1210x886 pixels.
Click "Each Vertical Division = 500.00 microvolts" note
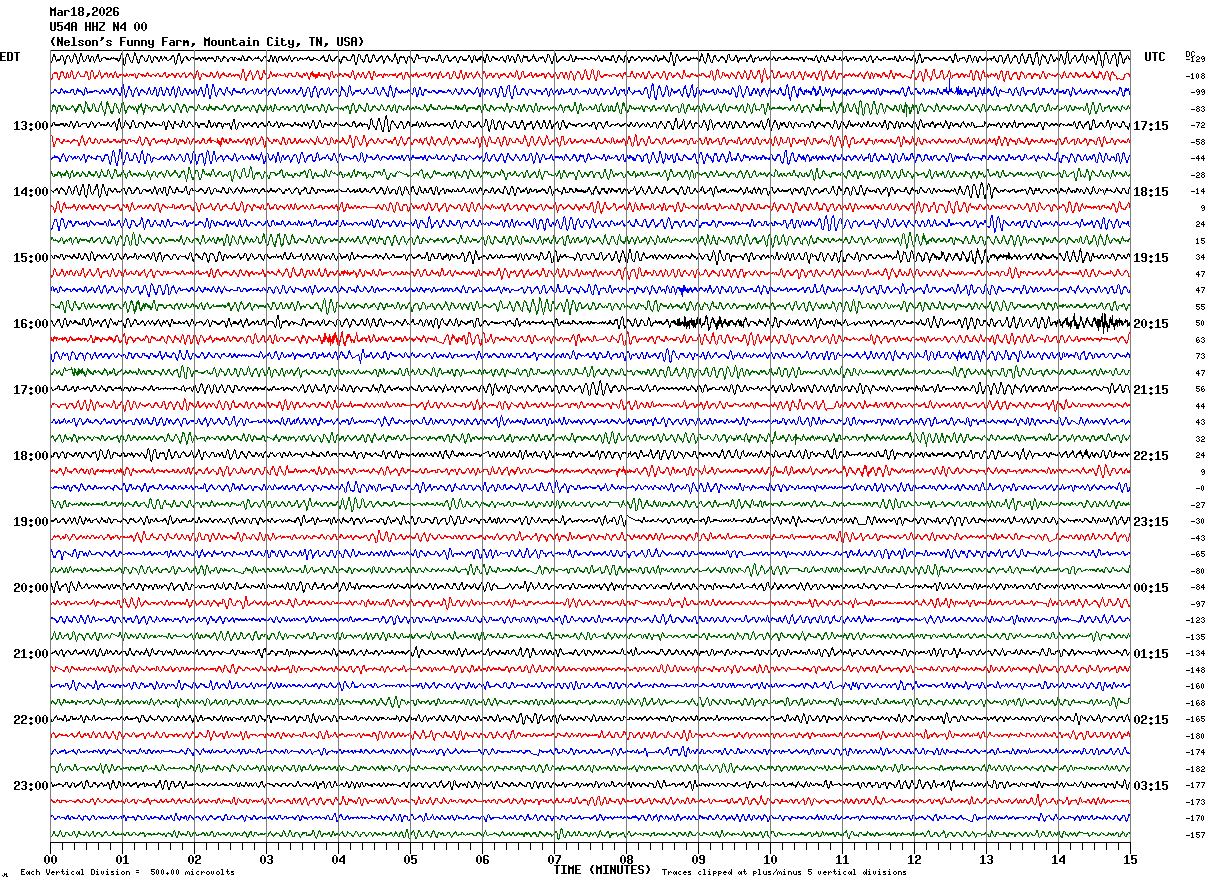(127, 873)
